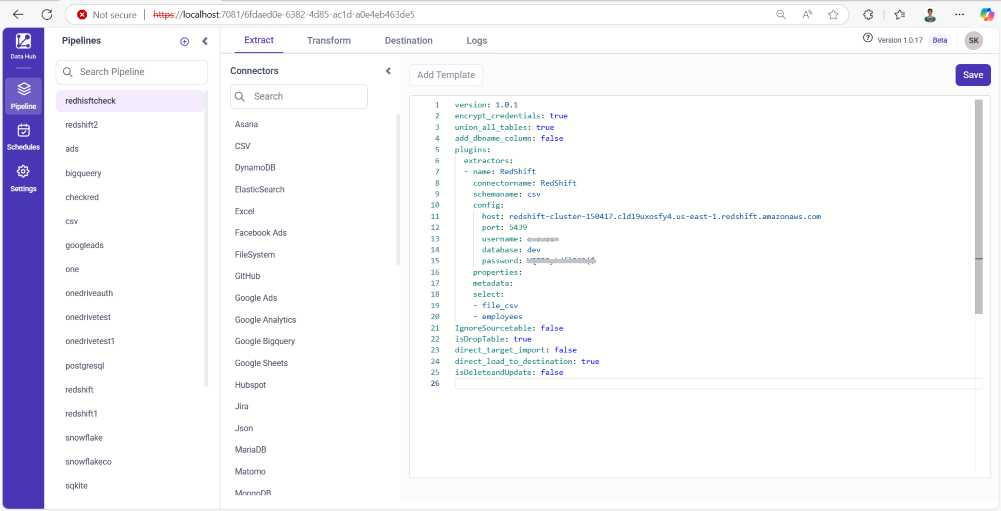Click the Connectors list scrollbar
The image size is (1001, 511).
tap(398, 190)
